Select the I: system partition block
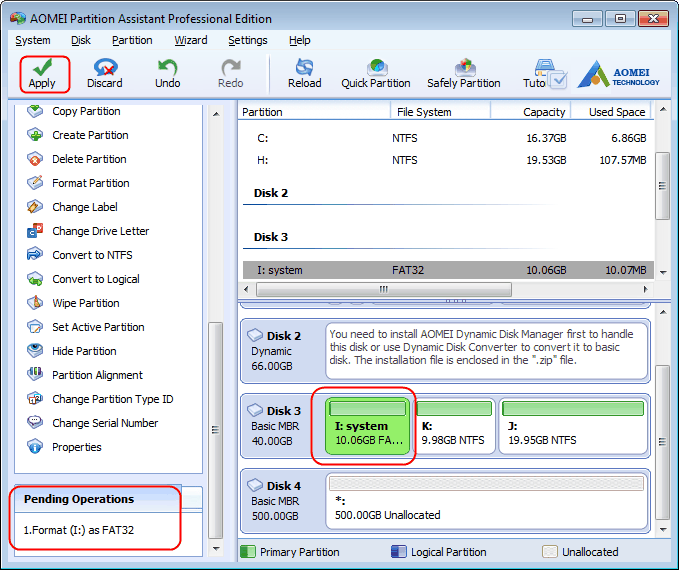The width and height of the screenshot is (679, 570). [367, 426]
